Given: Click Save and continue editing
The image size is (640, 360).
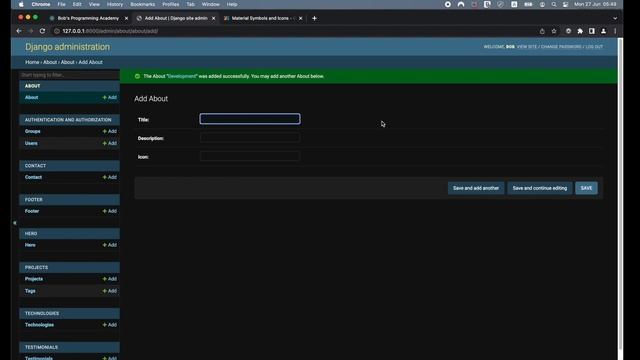Looking at the screenshot, I should click(x=540, y=188).
